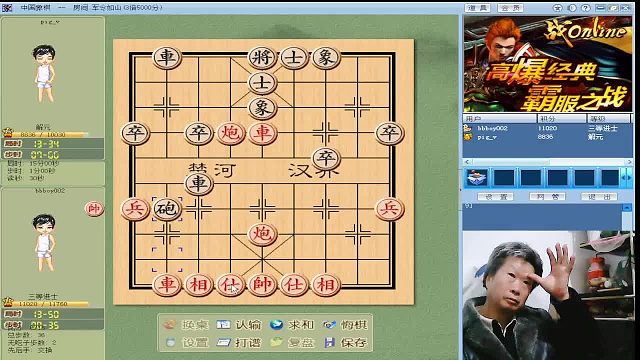Sort the player list by 用户 column
This screenshot has height=360, width=640.
coord(500,119)
